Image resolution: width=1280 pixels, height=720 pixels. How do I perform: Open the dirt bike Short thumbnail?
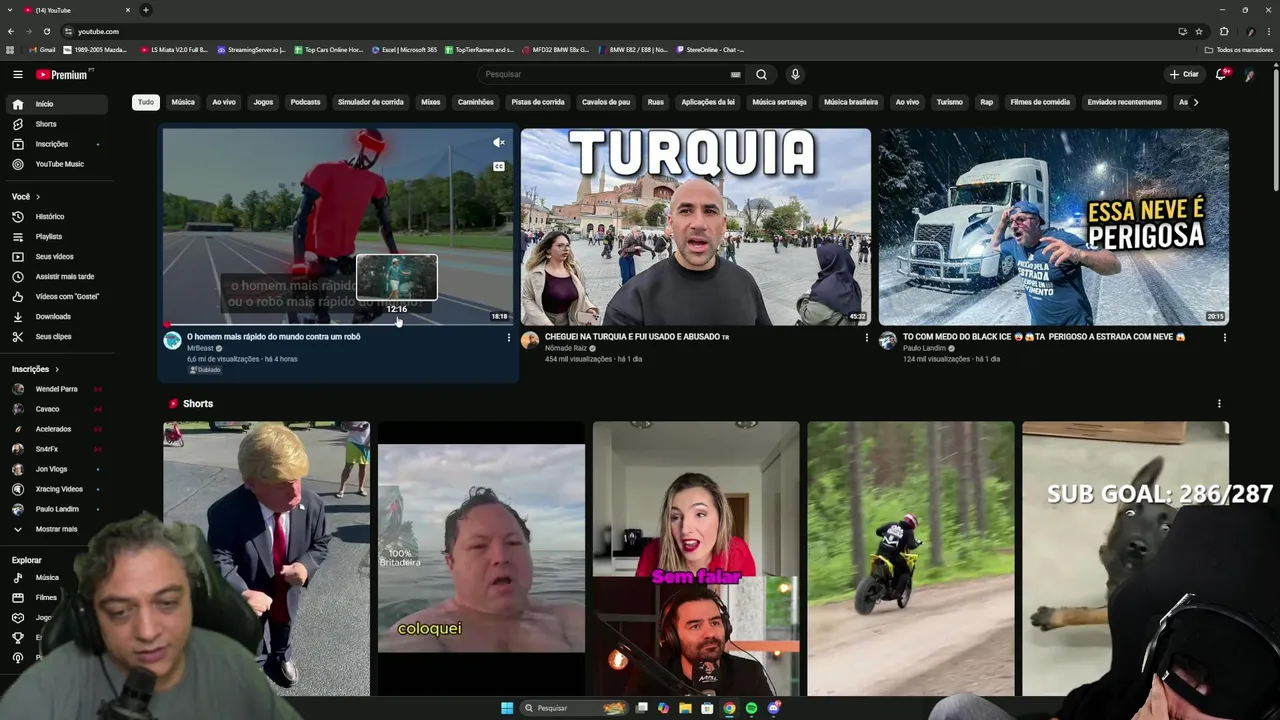click(x=910, y=558)
